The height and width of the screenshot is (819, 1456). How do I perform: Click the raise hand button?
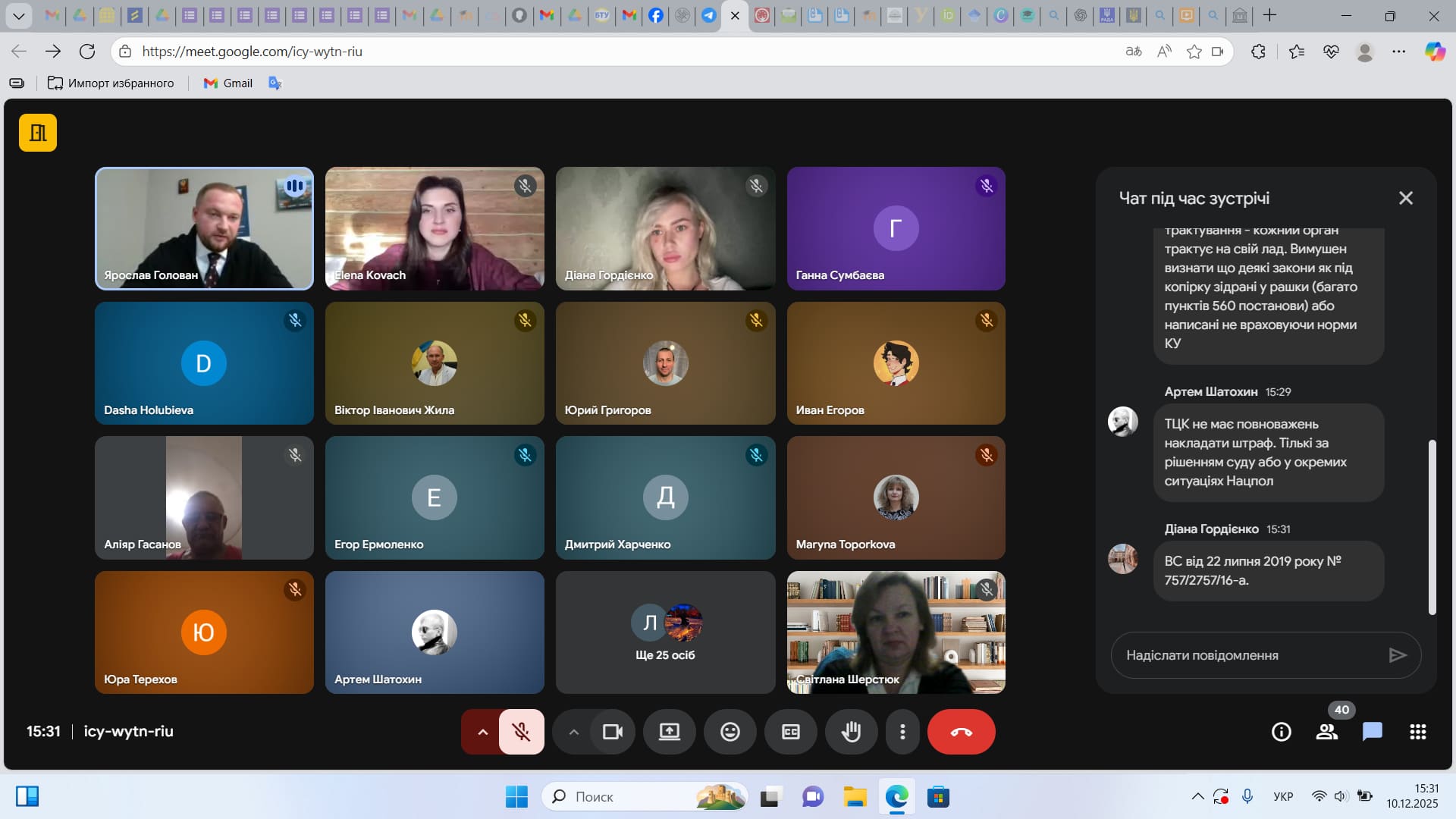(x=851, y=732)
